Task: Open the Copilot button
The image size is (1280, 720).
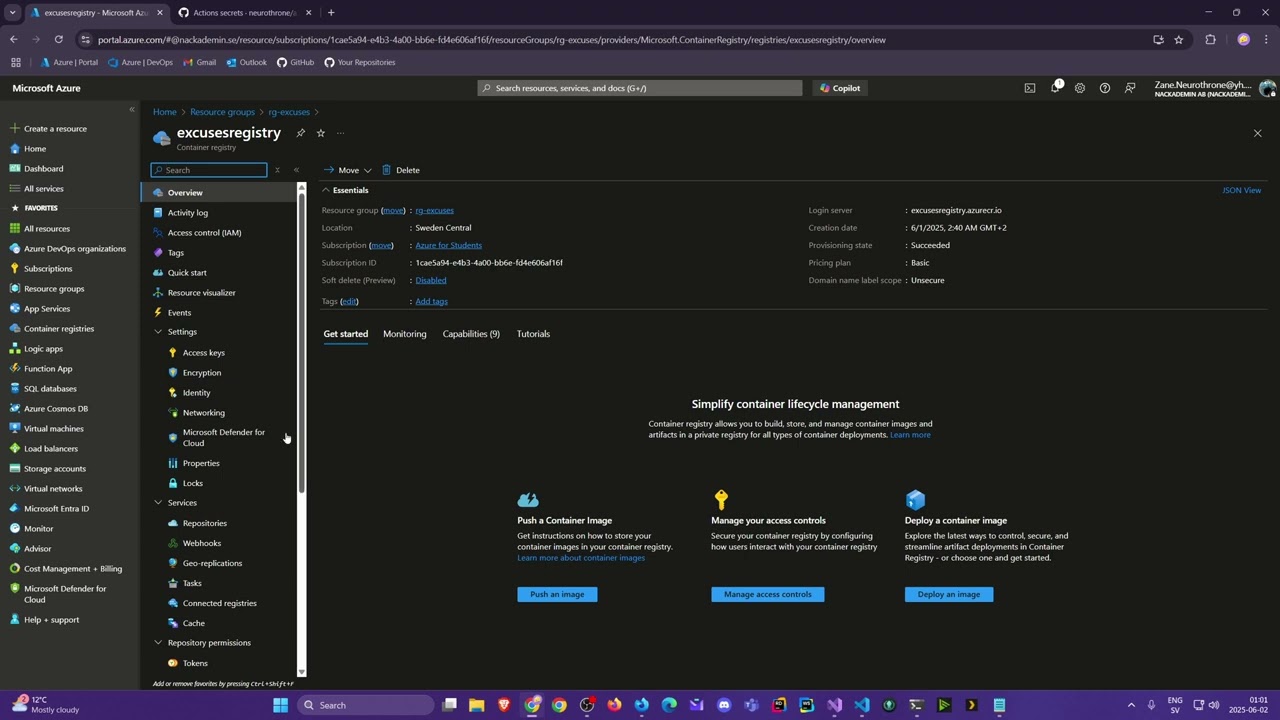Action: [840, 88]
